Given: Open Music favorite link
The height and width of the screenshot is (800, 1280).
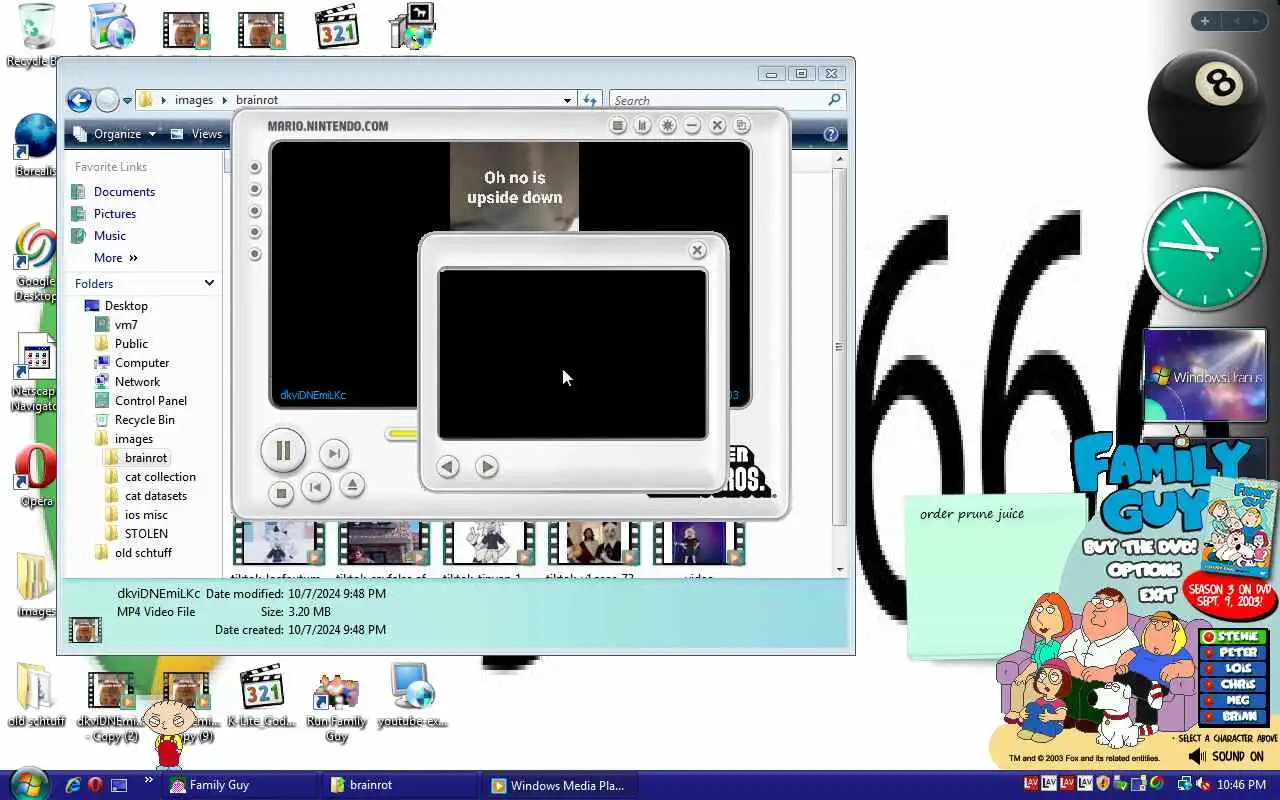Looking at the screenshot, I should [x=110, y=236].
